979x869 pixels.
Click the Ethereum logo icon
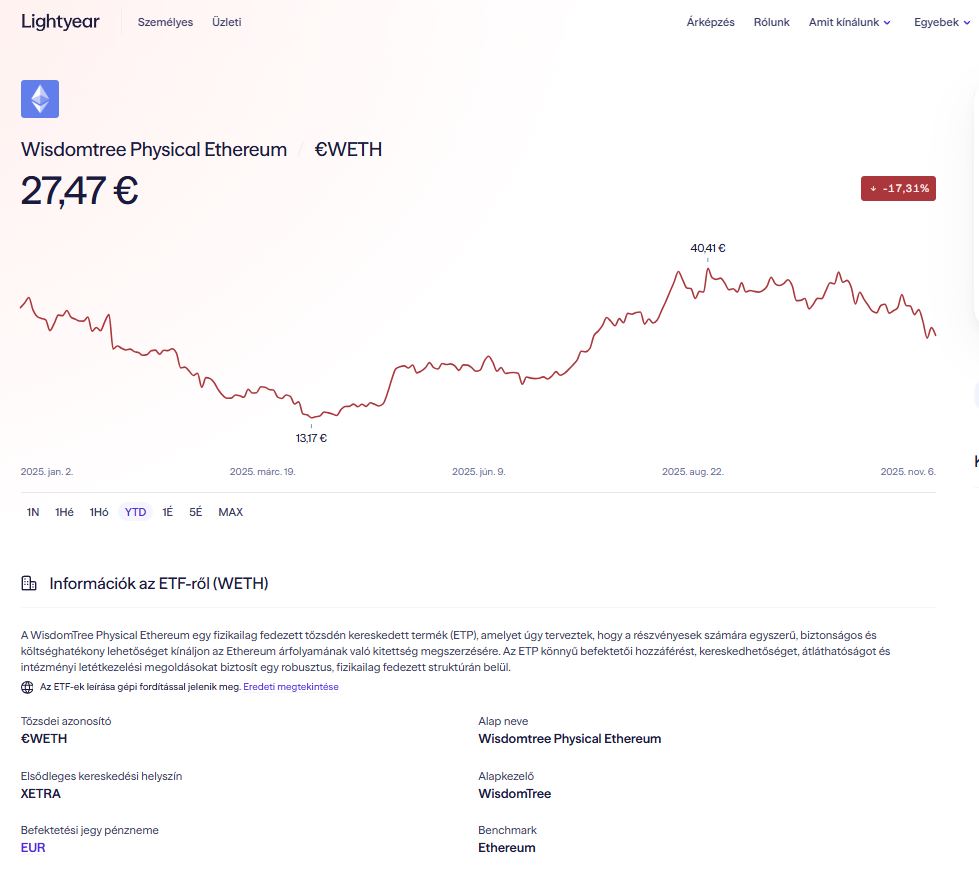point(40,98)
